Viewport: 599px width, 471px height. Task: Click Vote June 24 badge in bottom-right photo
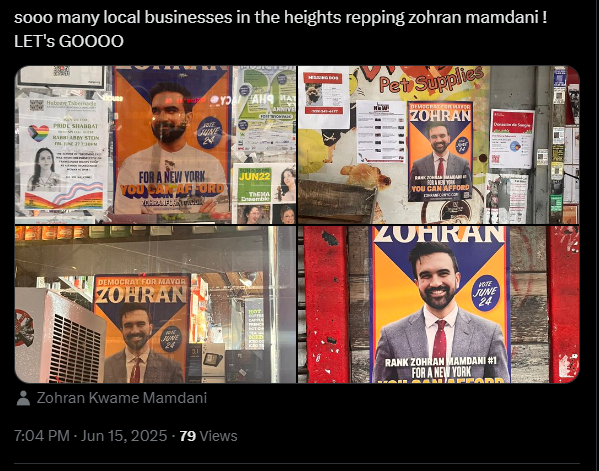coord(485,293)
